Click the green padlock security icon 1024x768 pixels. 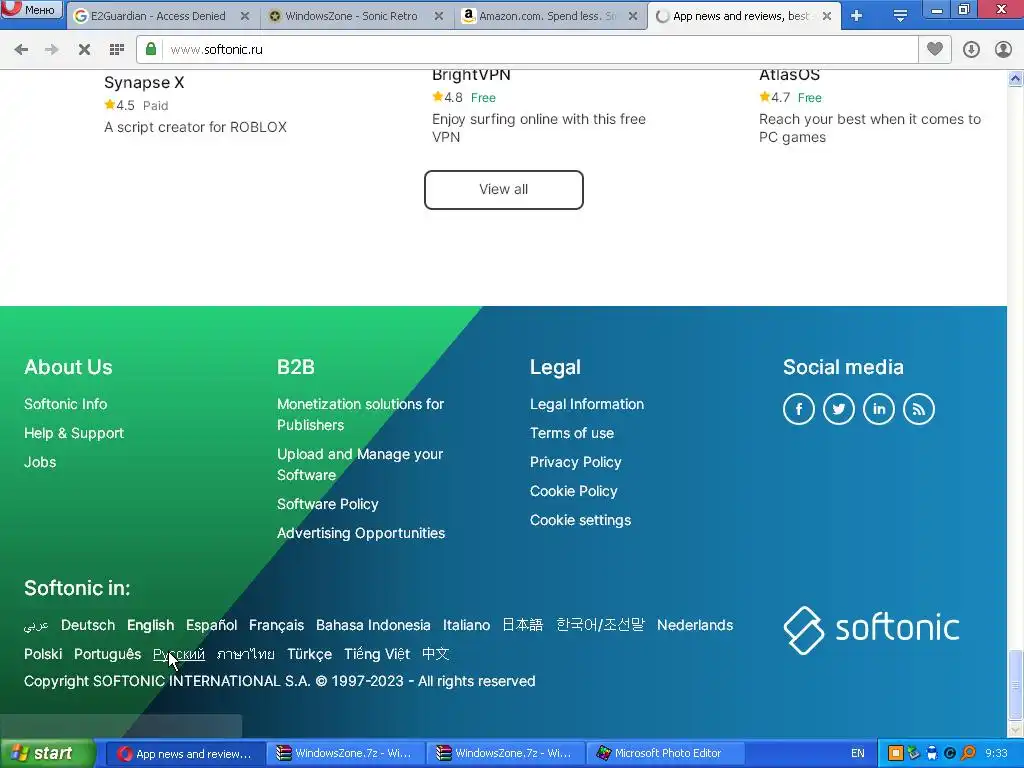pyautogui.click(x=151, y=49)
